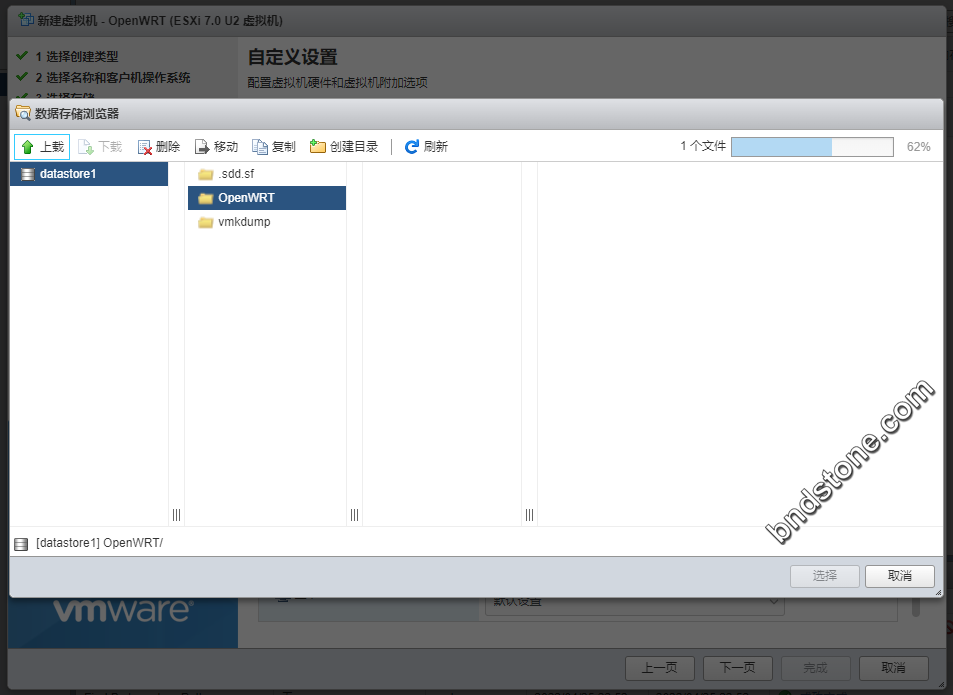Open the .sdd.sf folder
Viewport: 953px width, 695px height.
(267, 174)
